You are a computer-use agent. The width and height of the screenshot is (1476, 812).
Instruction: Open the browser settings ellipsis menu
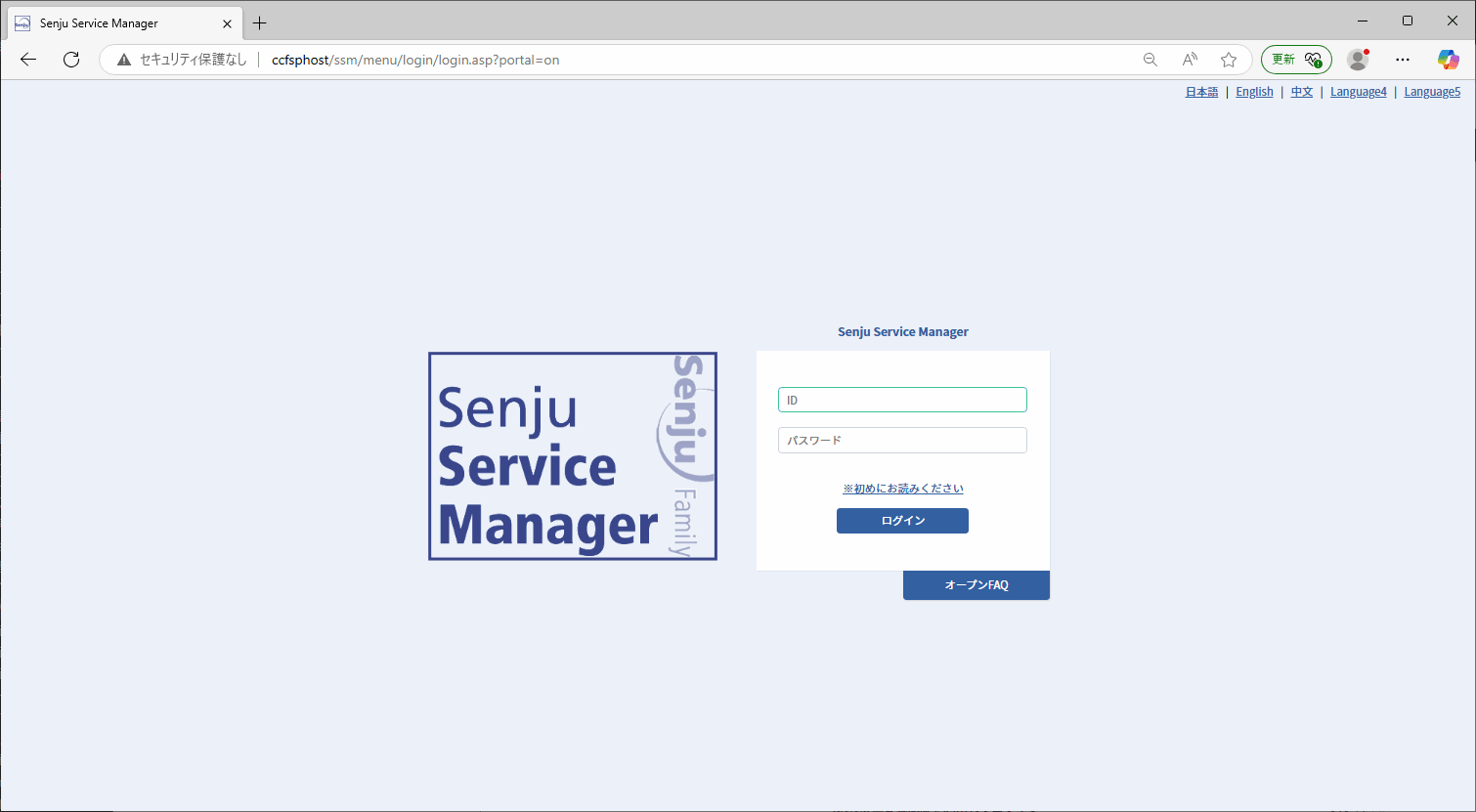click(x=1403, y=60)
